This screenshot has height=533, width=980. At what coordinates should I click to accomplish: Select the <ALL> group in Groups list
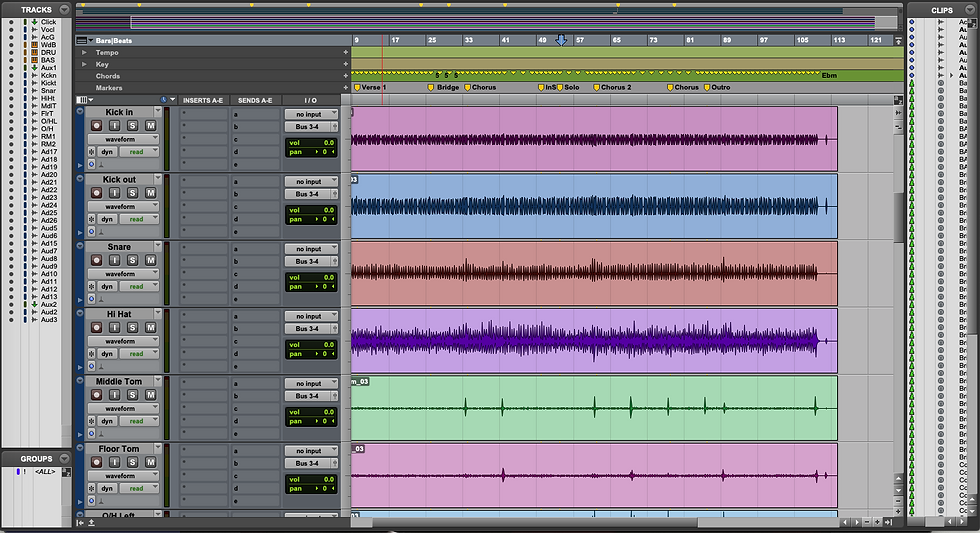pyautogui.click(x=45, y=472)
